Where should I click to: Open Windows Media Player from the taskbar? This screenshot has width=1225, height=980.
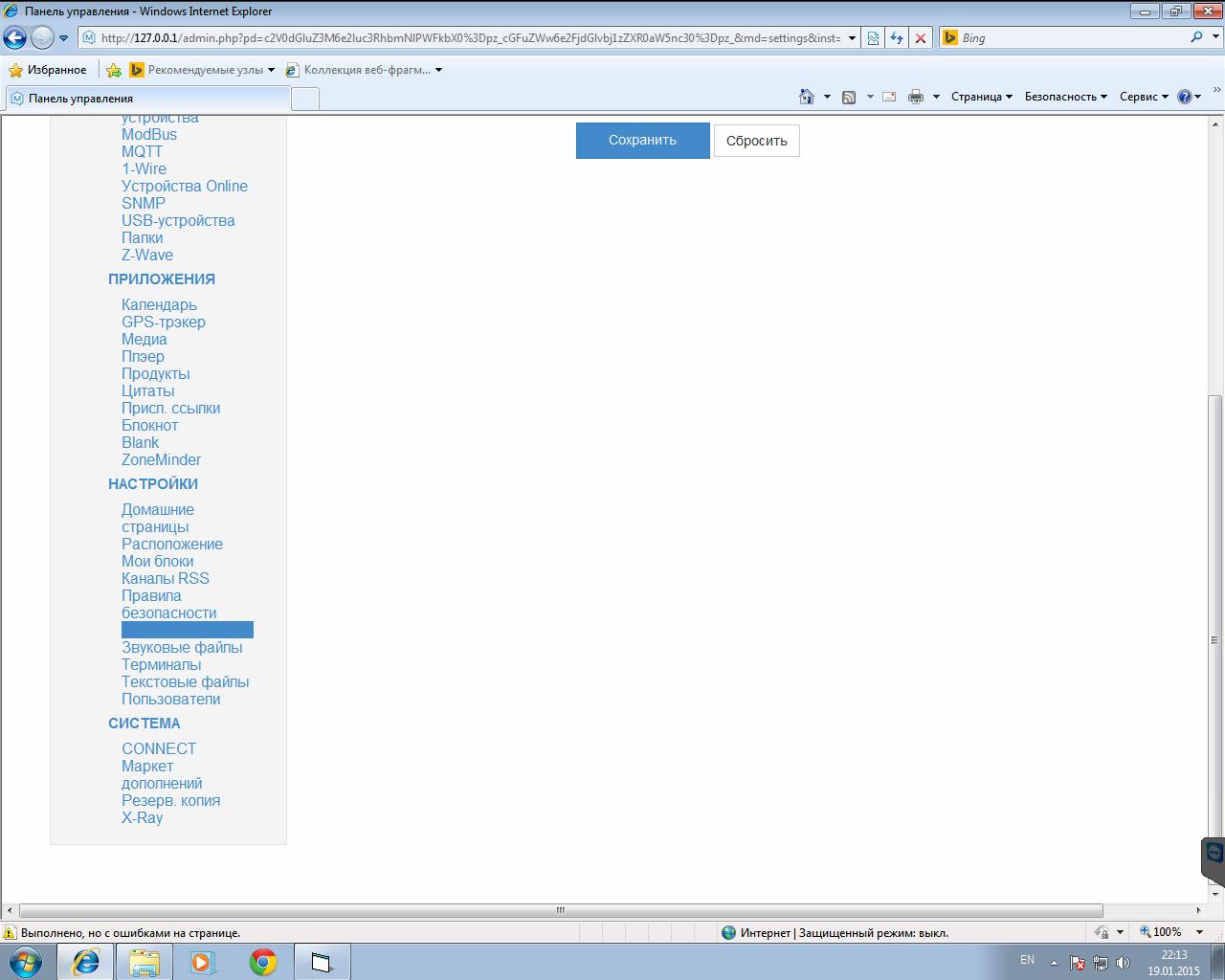click(203, 961)
